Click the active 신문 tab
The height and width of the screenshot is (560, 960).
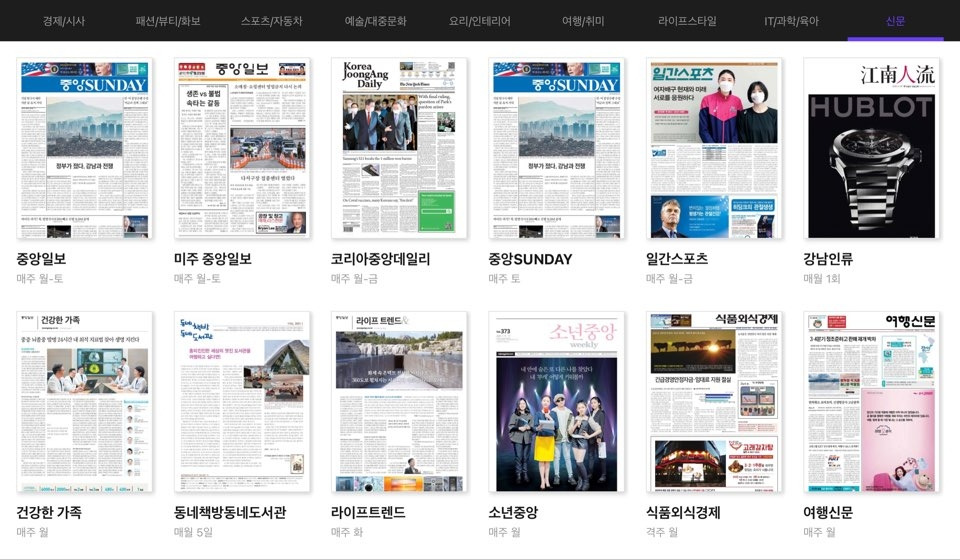tap(895, 21)
